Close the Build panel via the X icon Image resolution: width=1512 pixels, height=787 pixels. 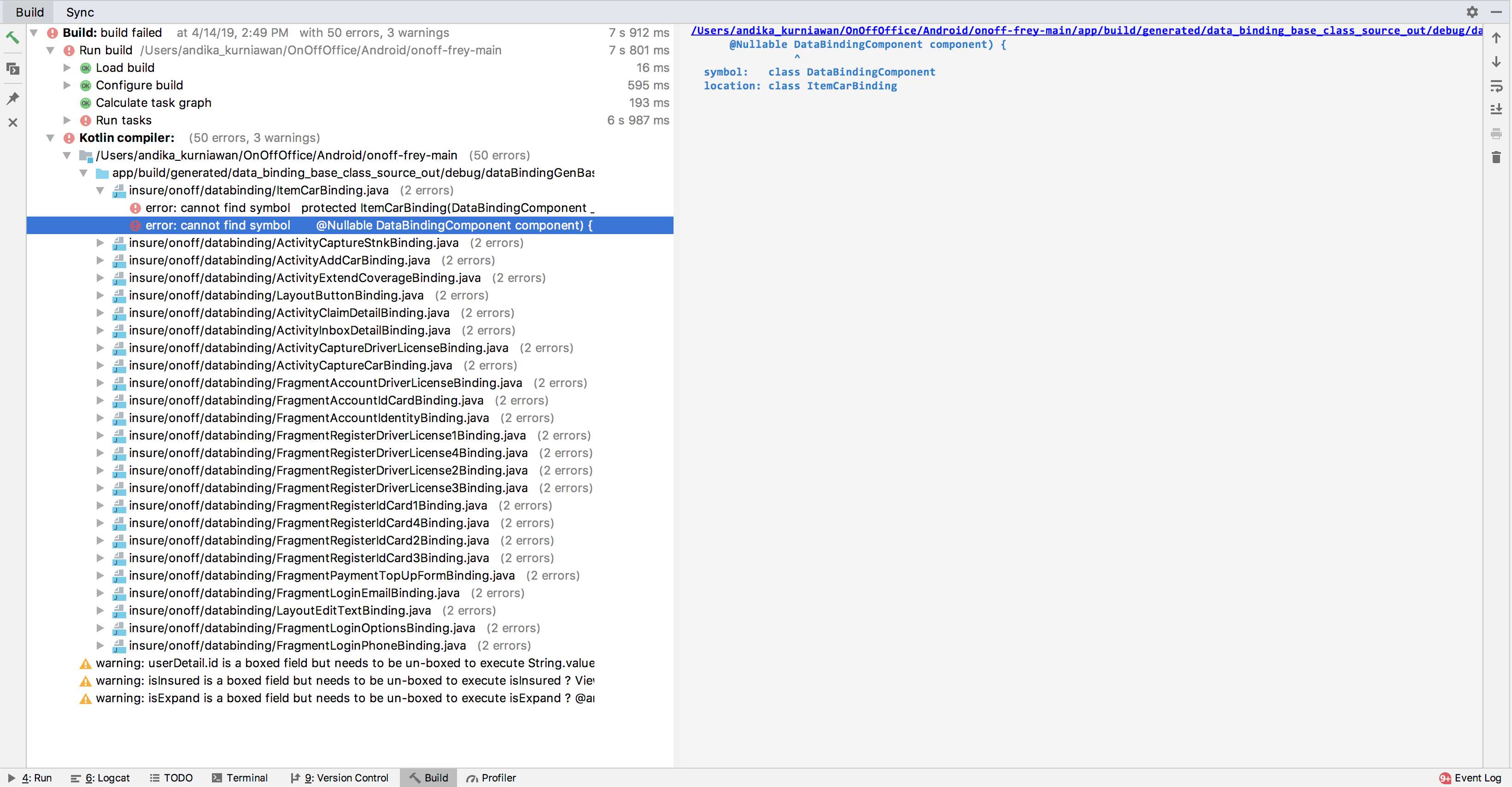13,123
